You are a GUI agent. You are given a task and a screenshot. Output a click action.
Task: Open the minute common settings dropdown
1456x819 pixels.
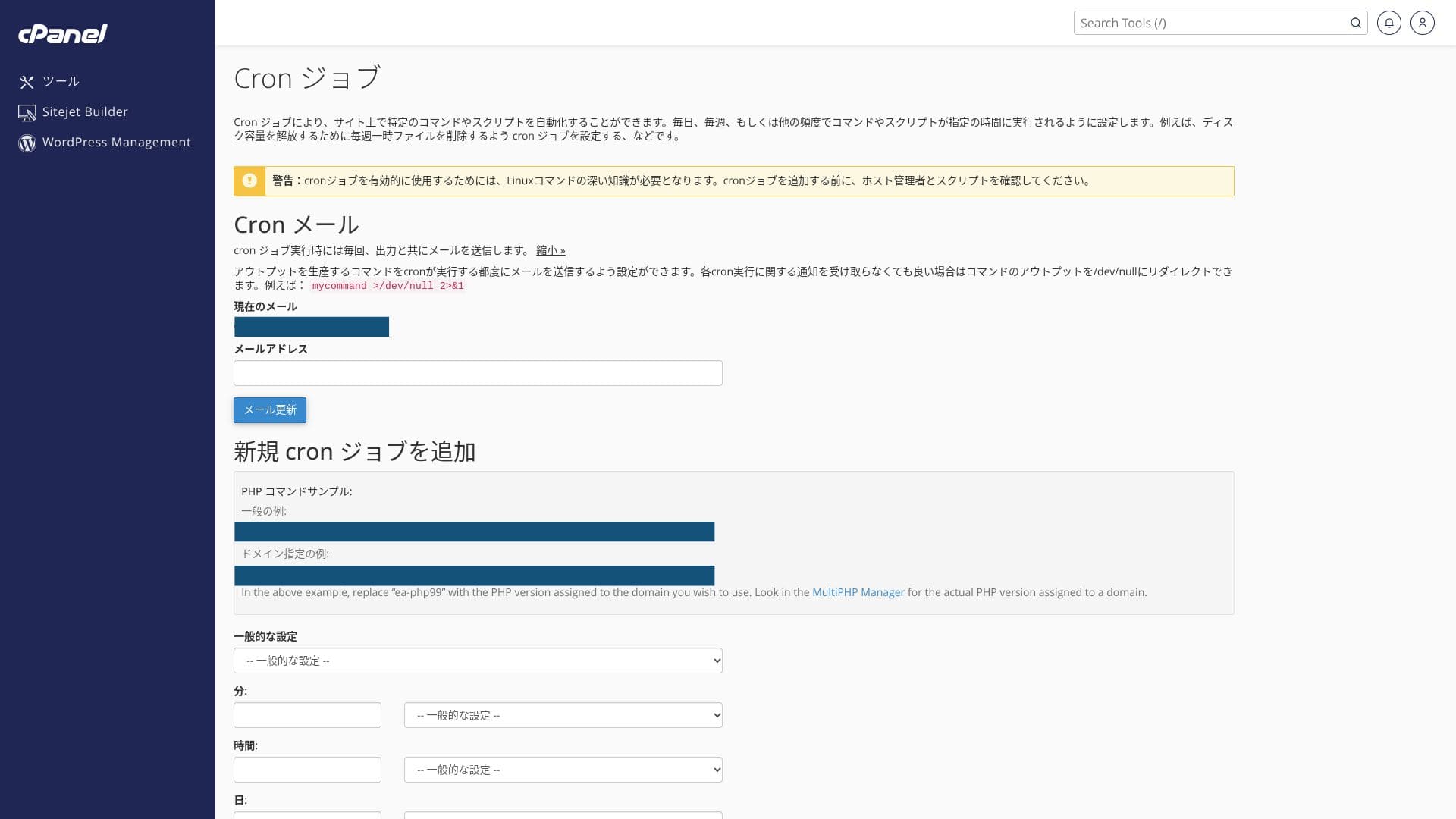[563, 715]
